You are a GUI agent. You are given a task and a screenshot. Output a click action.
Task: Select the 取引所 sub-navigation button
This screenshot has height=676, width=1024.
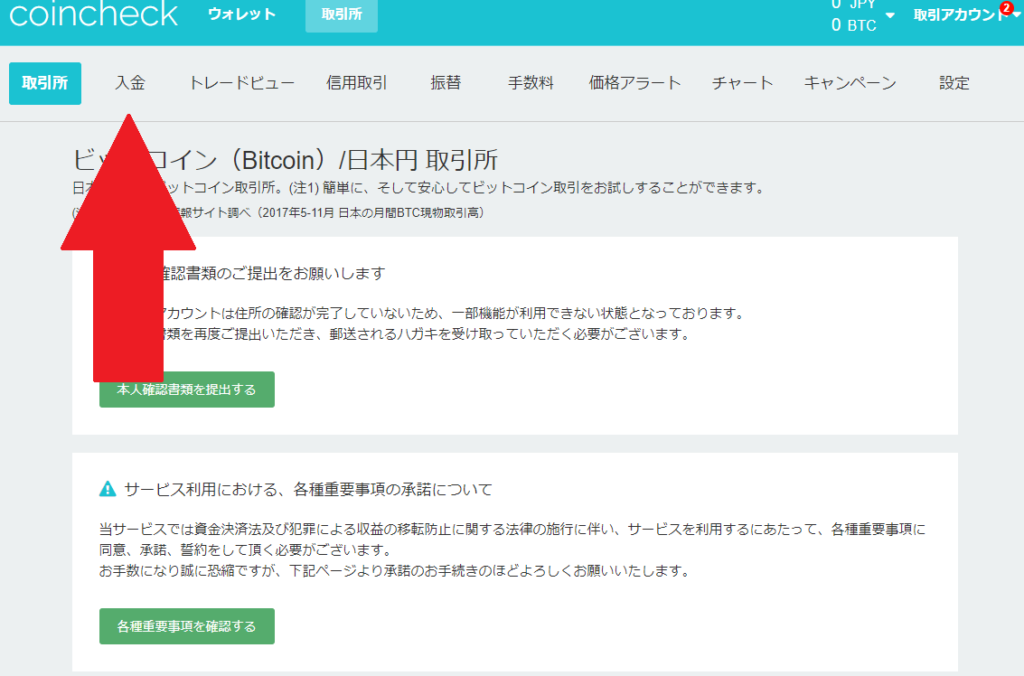(45, 84)
